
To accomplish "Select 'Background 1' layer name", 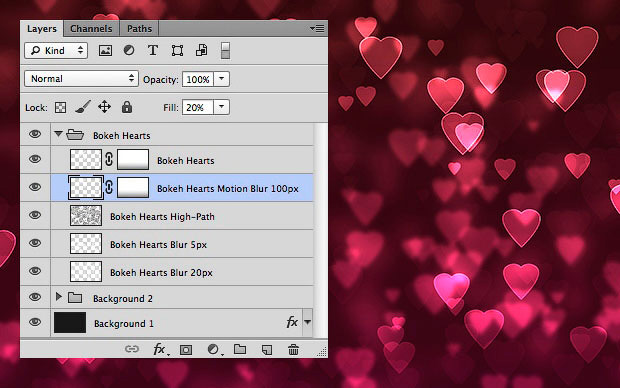I will tap(123, 324).
